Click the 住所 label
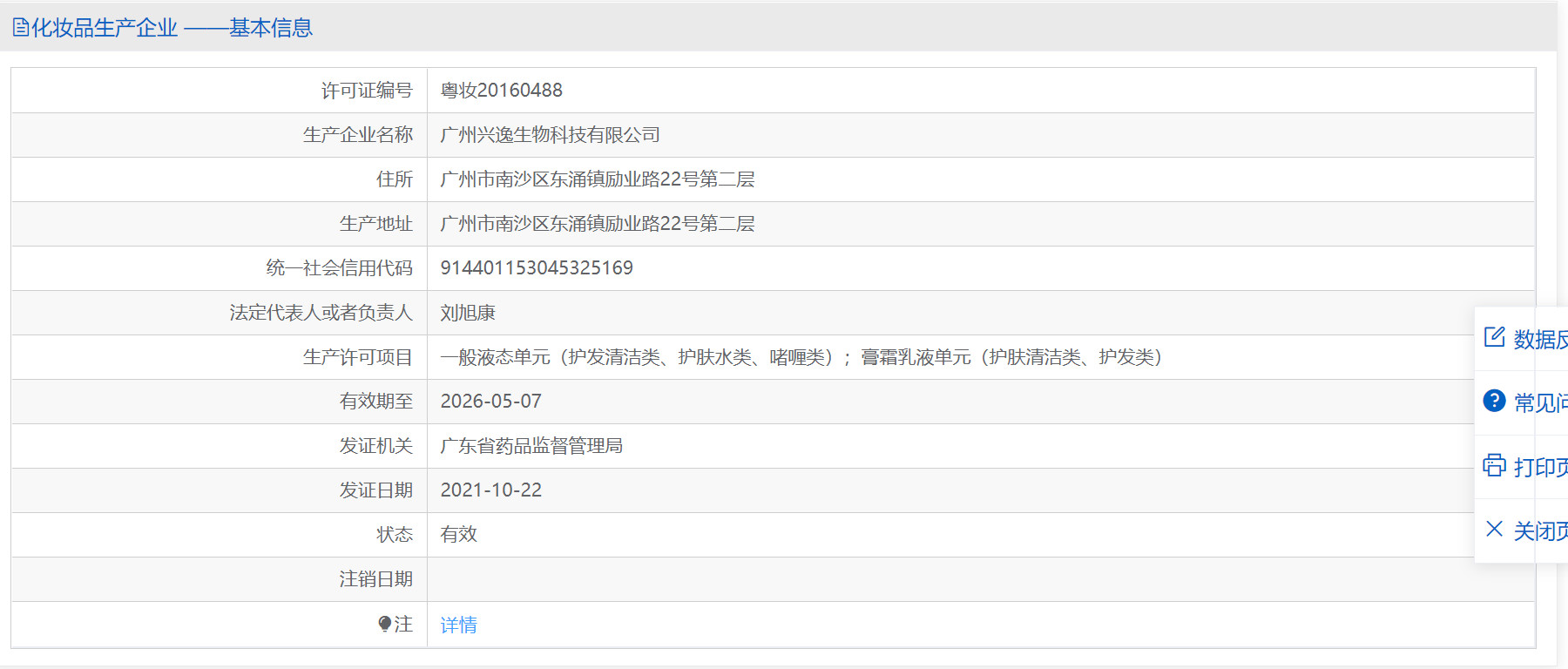Image resolution: width=1568 pixels, height=669 pixels. [395, 179]
